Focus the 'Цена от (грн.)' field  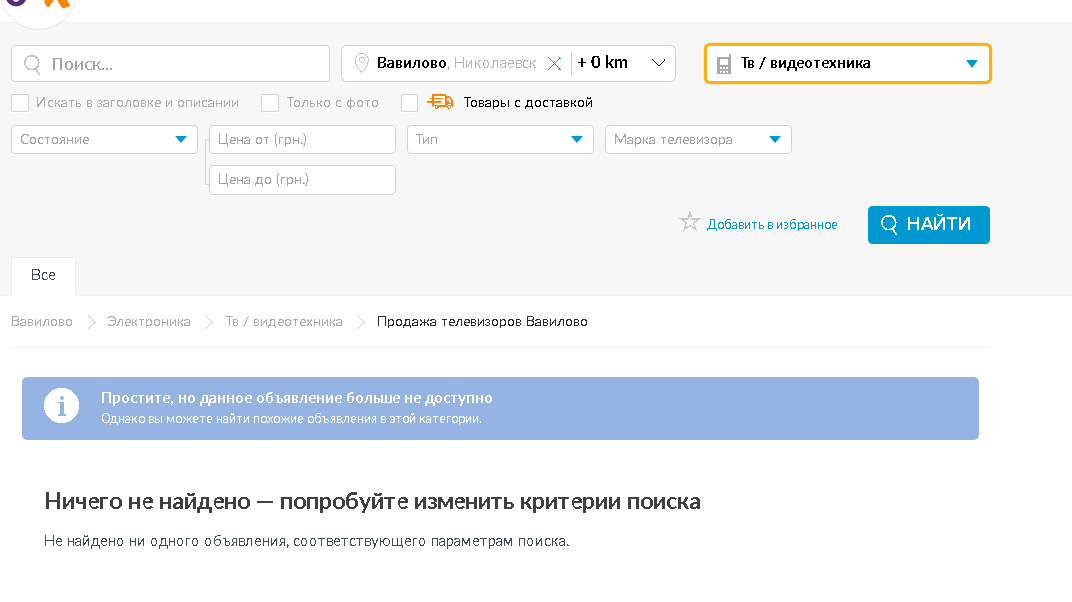click(x=302, y=140)
